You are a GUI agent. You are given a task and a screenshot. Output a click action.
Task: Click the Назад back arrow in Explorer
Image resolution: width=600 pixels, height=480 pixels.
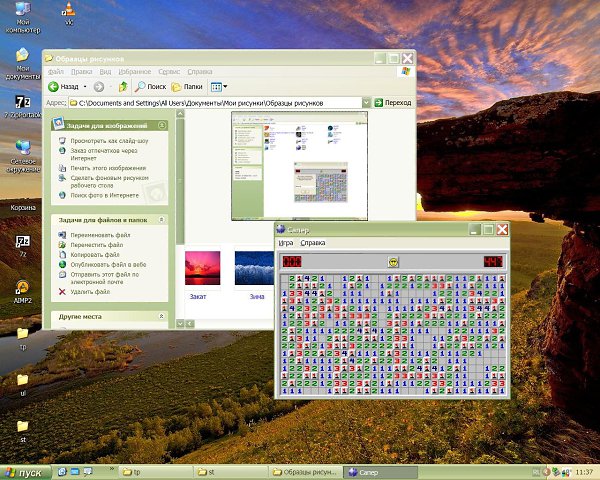tap(53, 87)
